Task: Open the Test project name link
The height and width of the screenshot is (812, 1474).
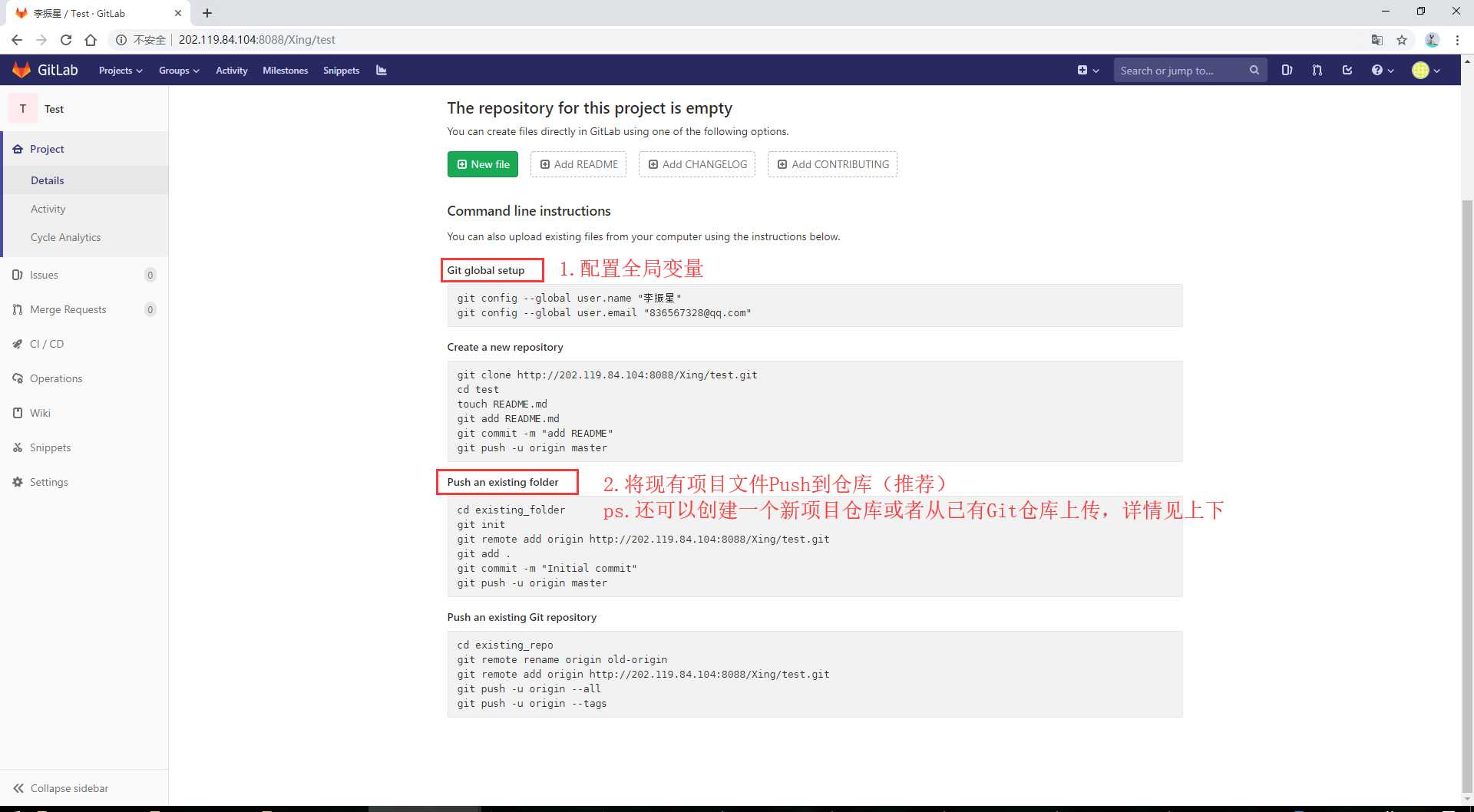Action: 54,109
